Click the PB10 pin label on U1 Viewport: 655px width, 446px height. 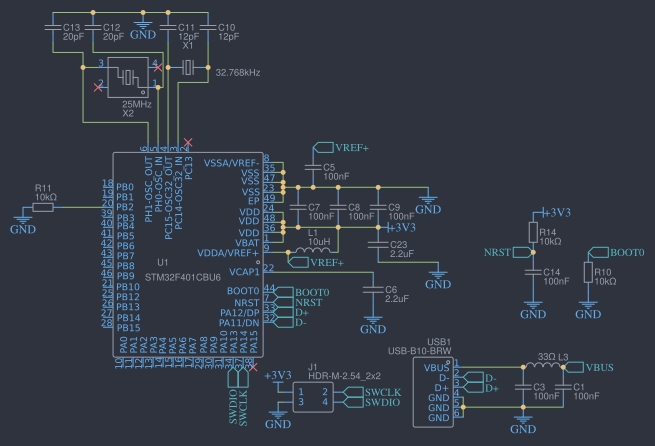point(128,287)
